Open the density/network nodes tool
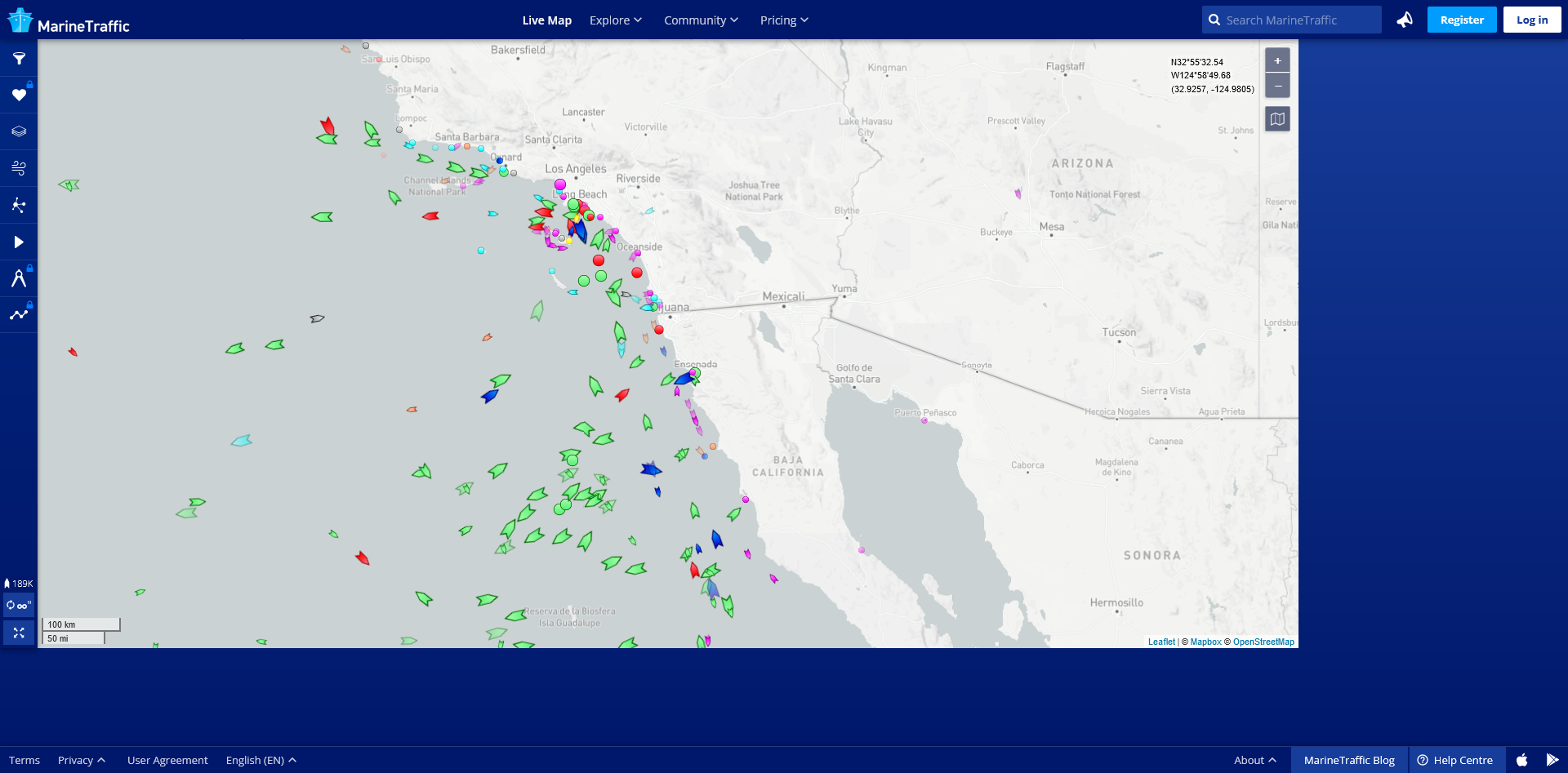The width and height of the screenshot is (1568, 773). [x=19, y=205]
